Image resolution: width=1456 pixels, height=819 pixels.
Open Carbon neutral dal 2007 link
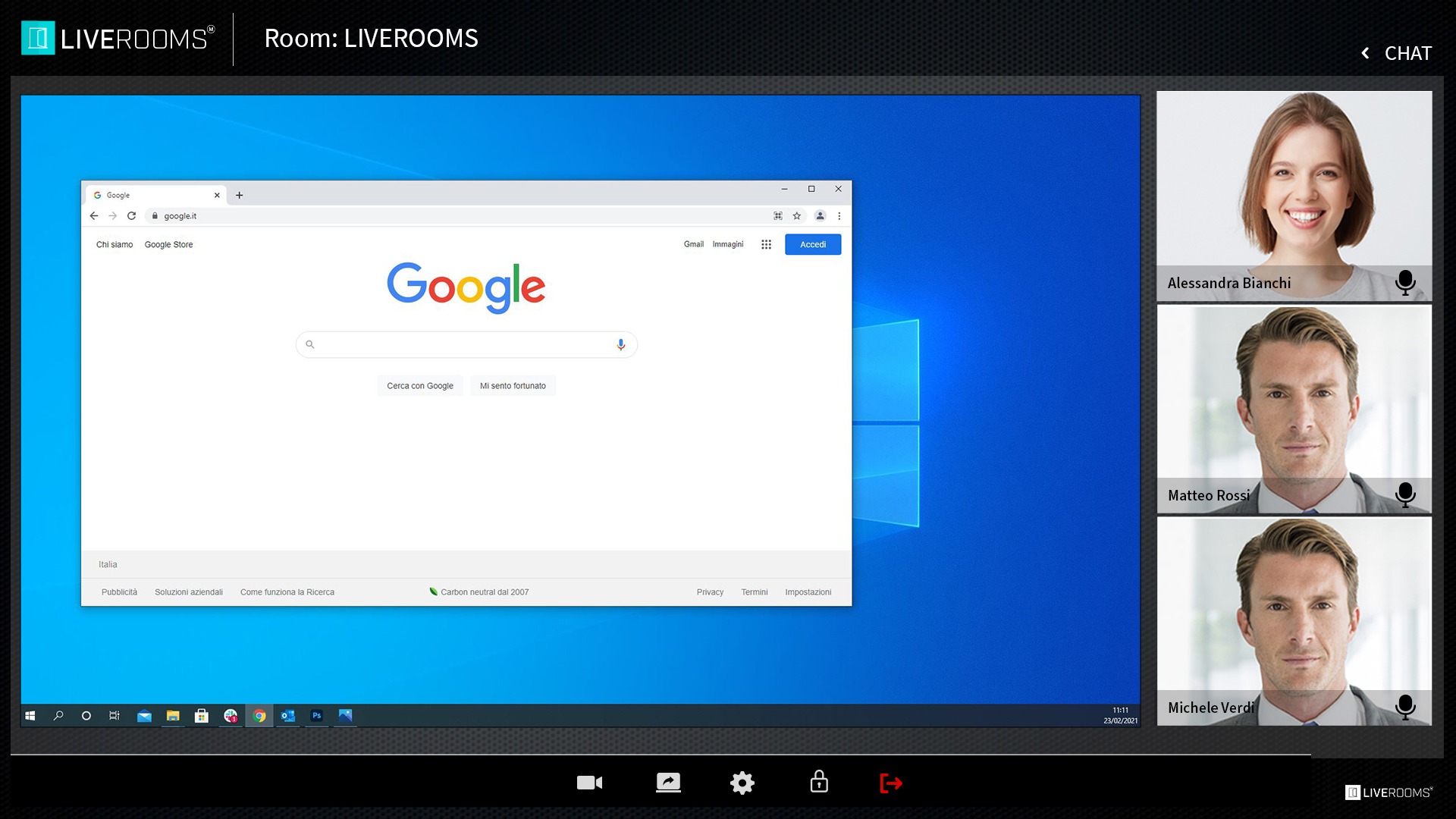[x=479, y=592]
